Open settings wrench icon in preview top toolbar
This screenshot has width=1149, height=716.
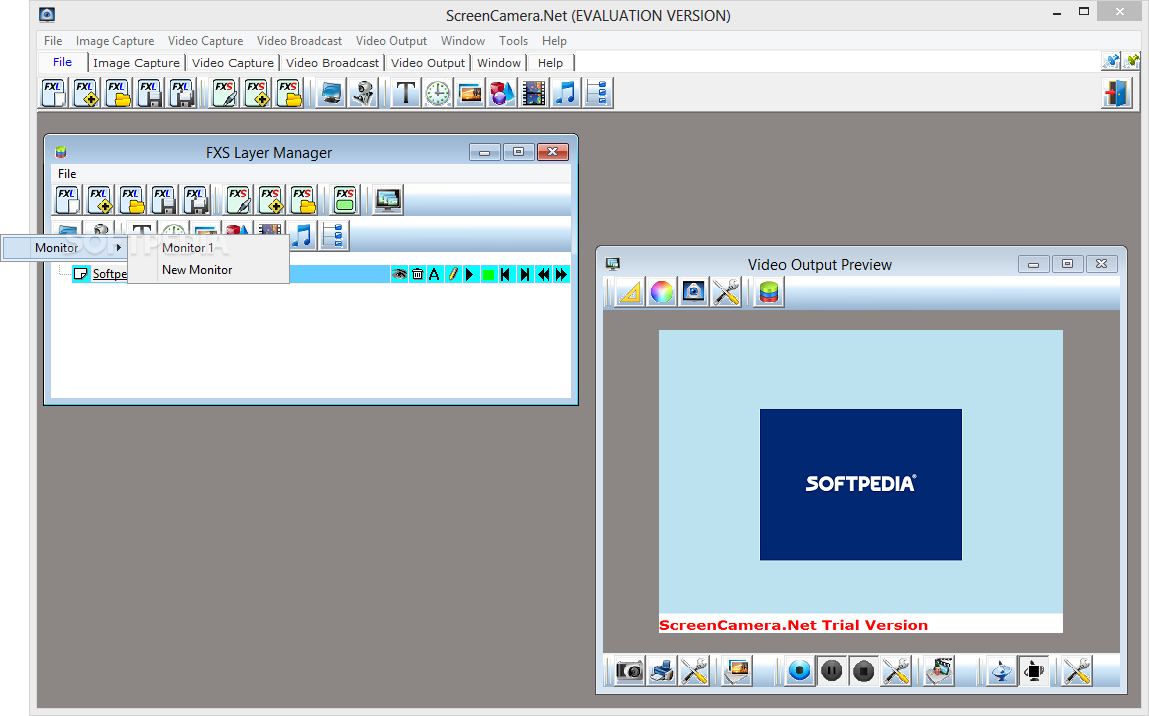tap(725, 292)
